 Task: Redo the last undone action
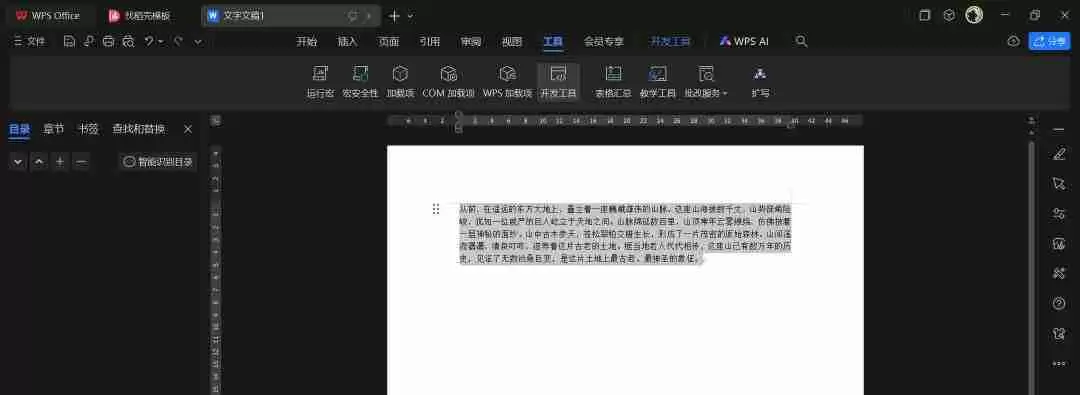click(178, 41)
